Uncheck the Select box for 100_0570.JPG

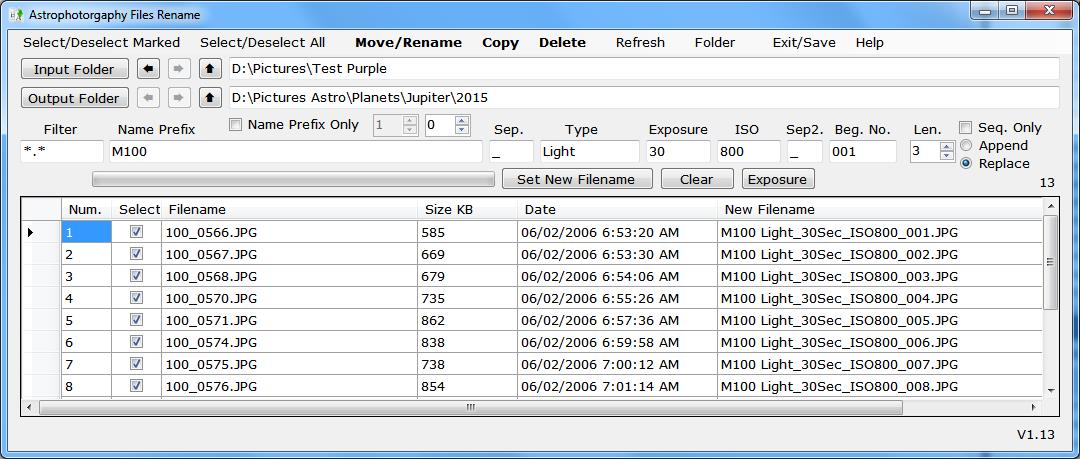(x=137, y=298)
